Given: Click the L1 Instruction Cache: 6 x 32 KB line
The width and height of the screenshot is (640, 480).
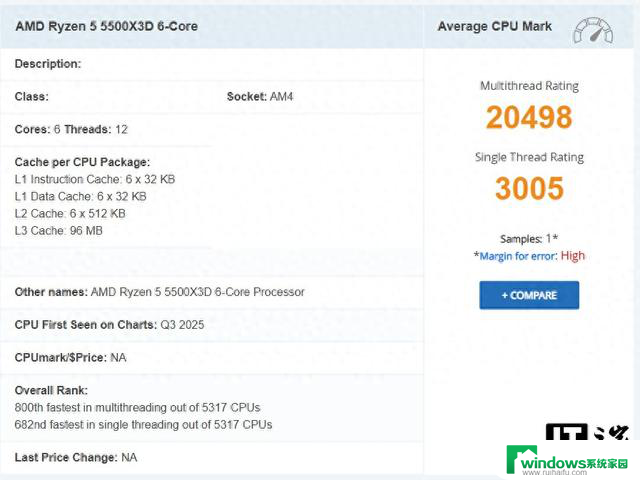Looking at the screenshot, I should click(95, 179).
